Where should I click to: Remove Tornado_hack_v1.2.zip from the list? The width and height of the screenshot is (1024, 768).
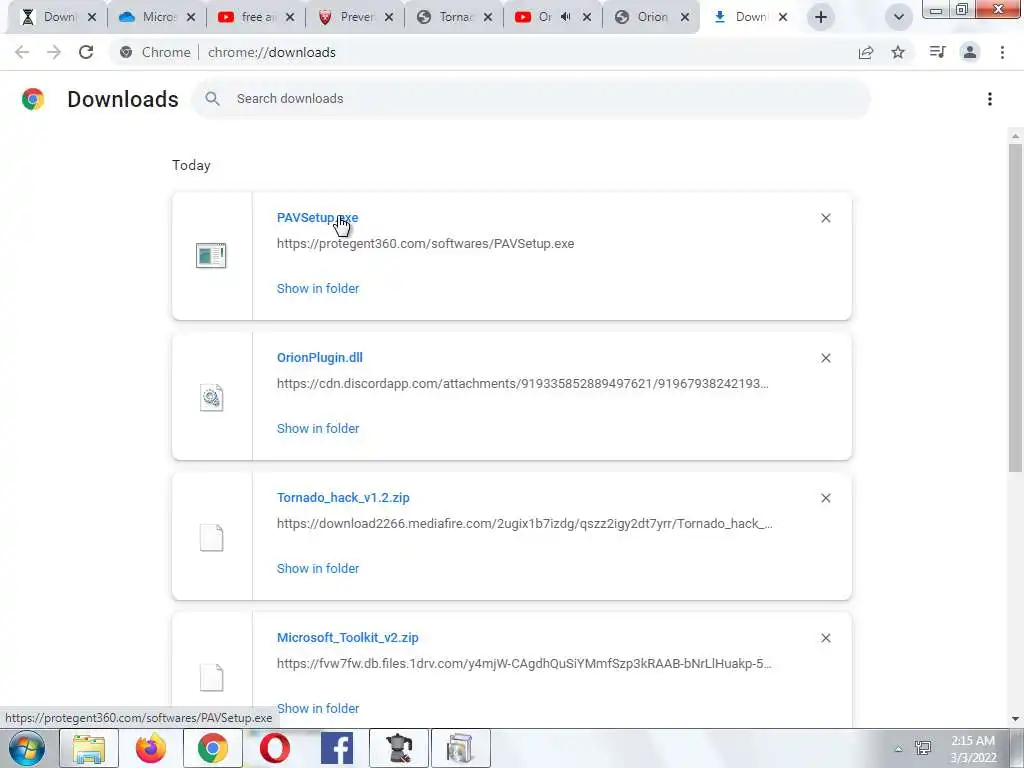point(825,498)
